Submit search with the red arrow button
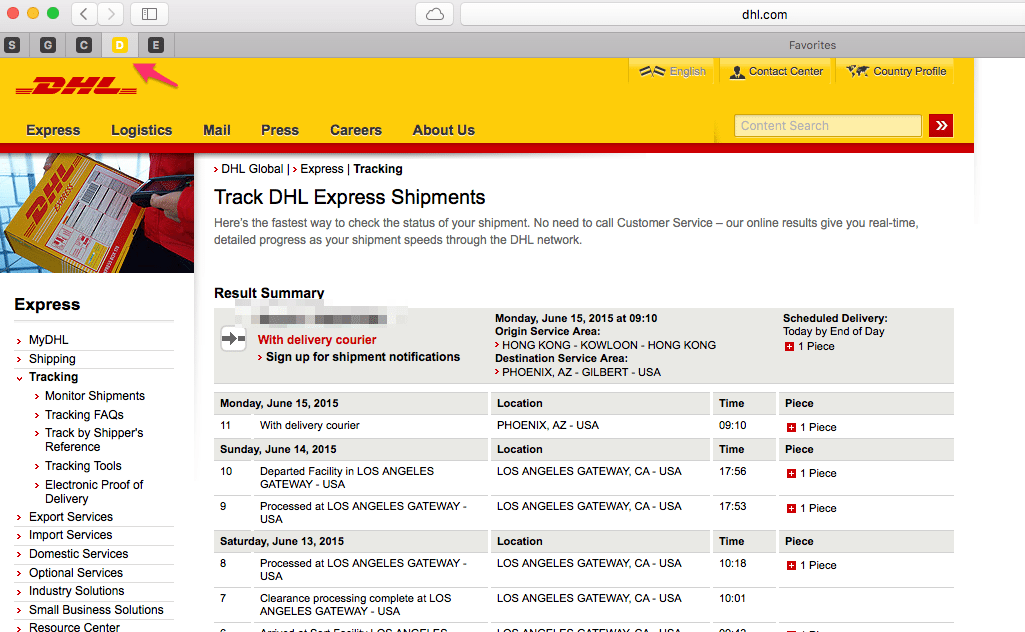This screenshot has width=1025, height=632. [x=941, y=125]
